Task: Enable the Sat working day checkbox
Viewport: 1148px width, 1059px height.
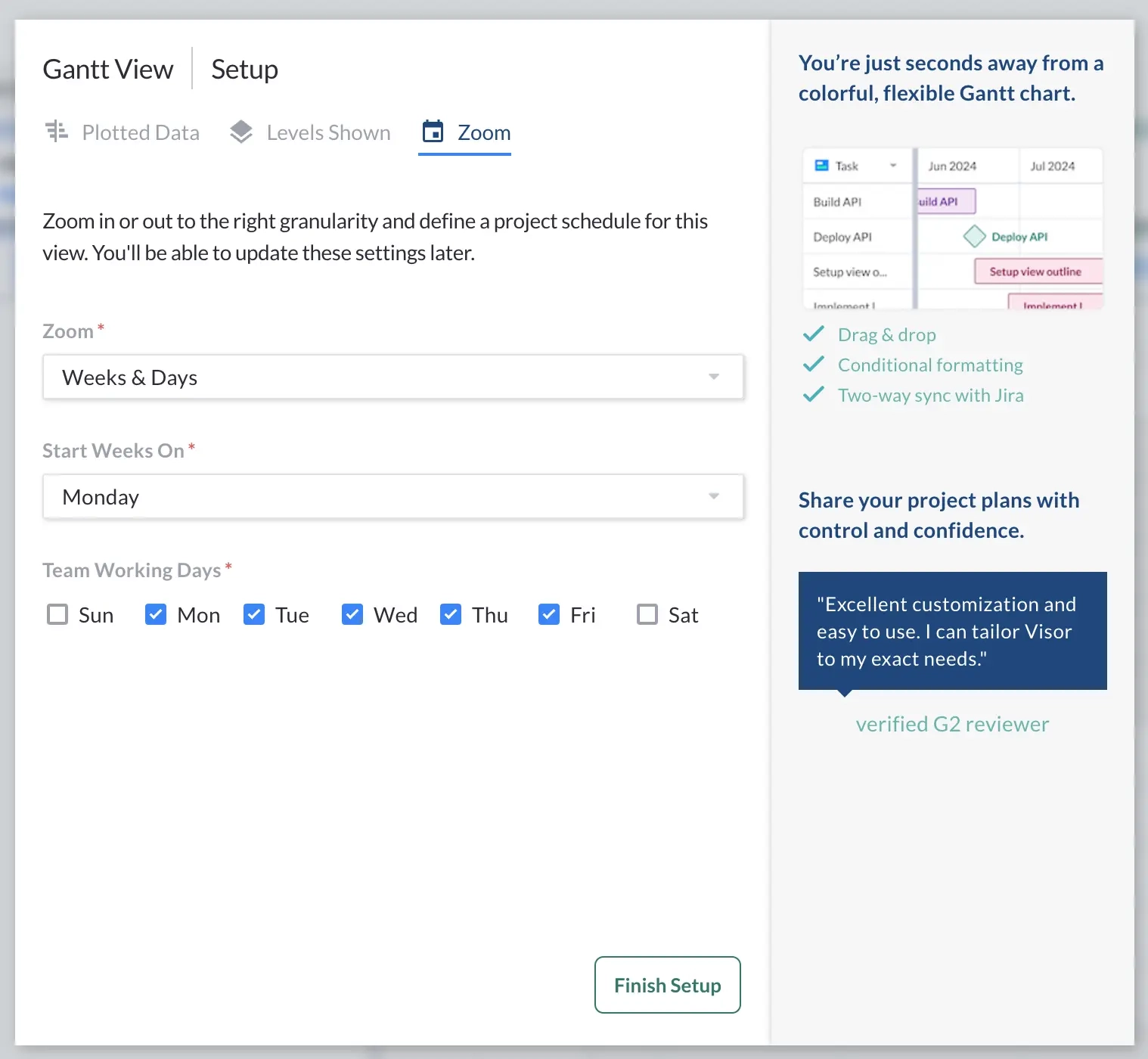Action: pyautogui.click(x=647, y=614)
